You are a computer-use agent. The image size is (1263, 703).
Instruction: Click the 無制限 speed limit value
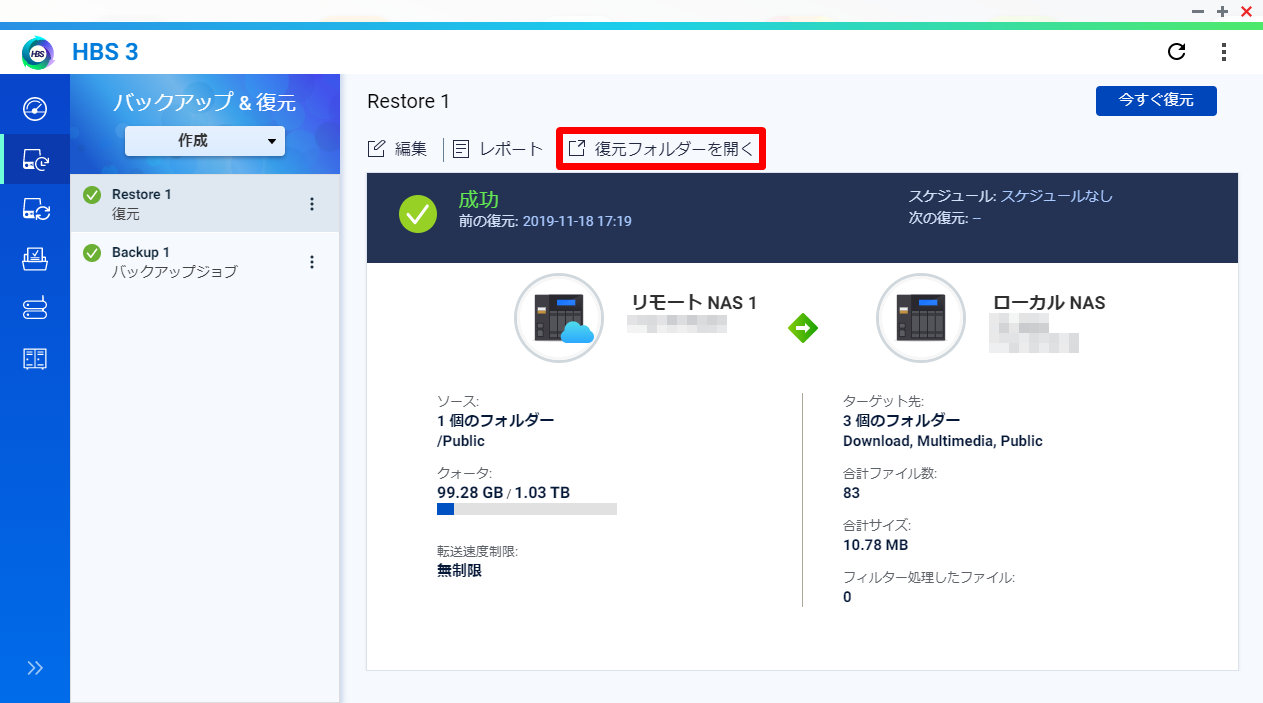pos(460,571)
